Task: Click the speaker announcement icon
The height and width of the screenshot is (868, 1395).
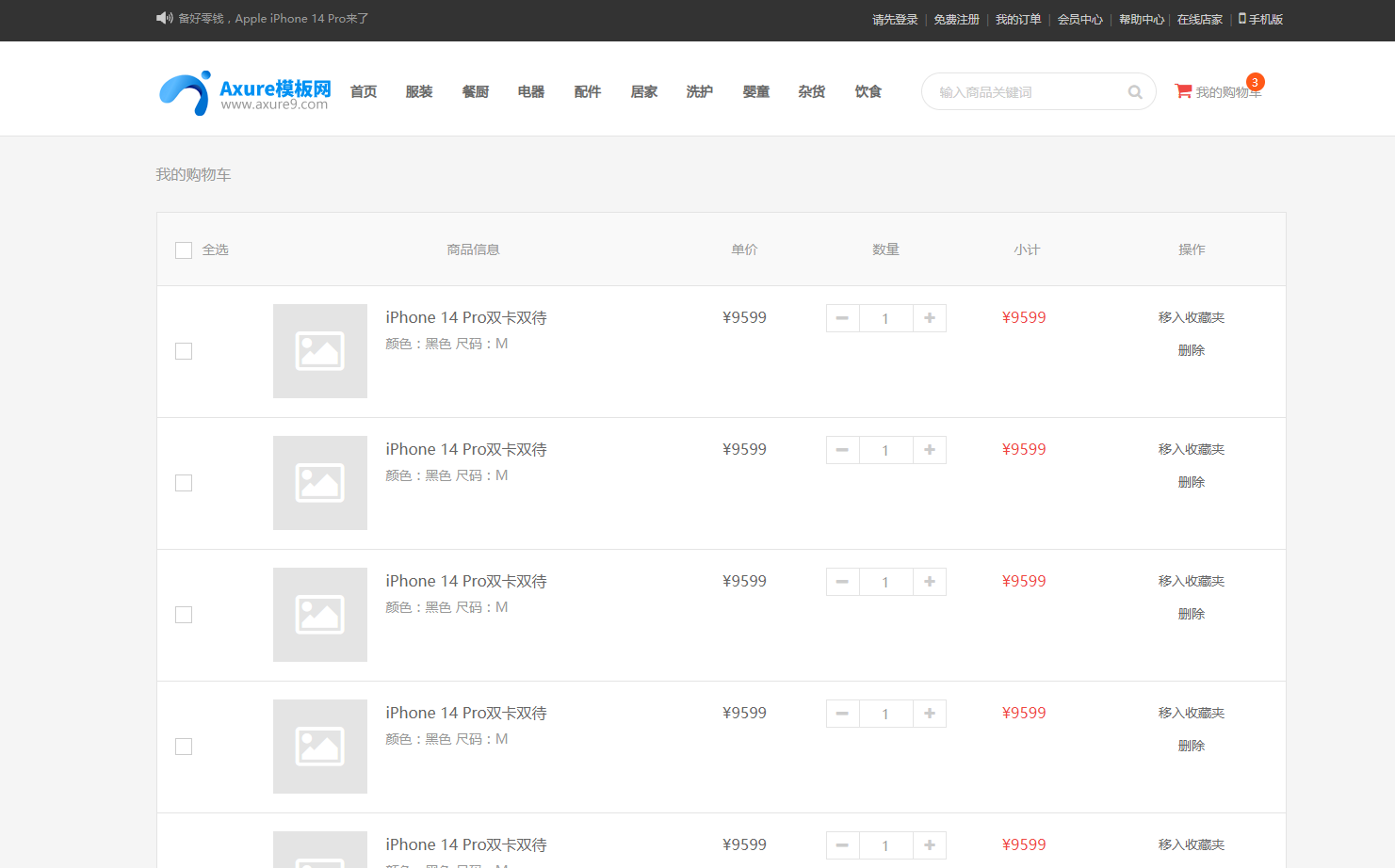Action: click(164, 18)
